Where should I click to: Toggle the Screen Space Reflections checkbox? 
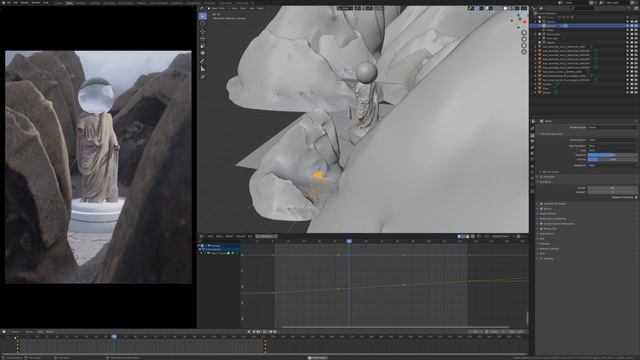tap(542, 224)
